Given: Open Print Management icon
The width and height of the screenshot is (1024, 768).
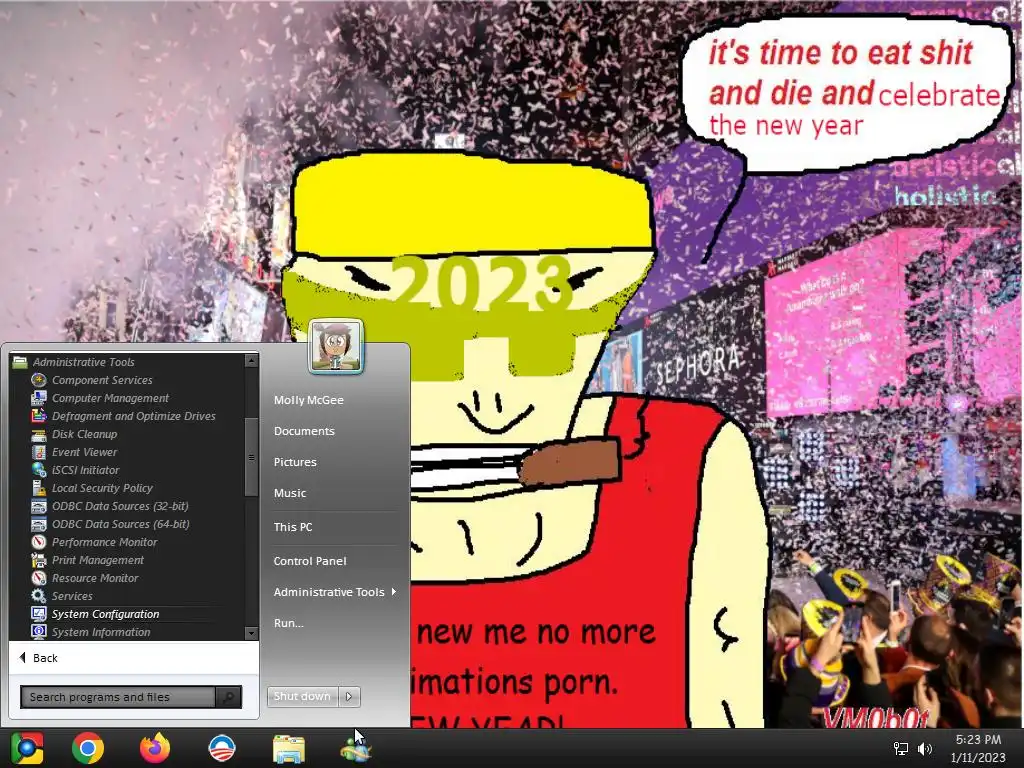Looking at the screenshot, I should pyautogui.click(x=39, y=560).
